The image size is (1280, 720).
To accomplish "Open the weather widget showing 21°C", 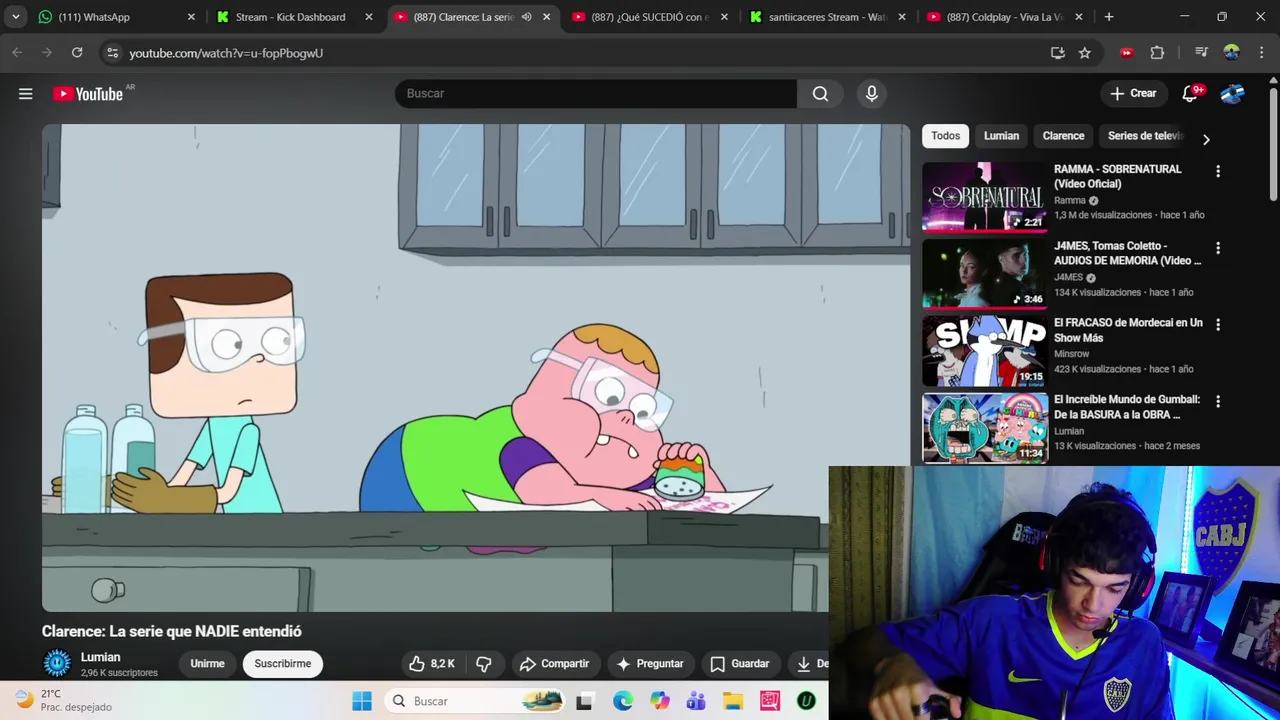I will pos(64,700).
